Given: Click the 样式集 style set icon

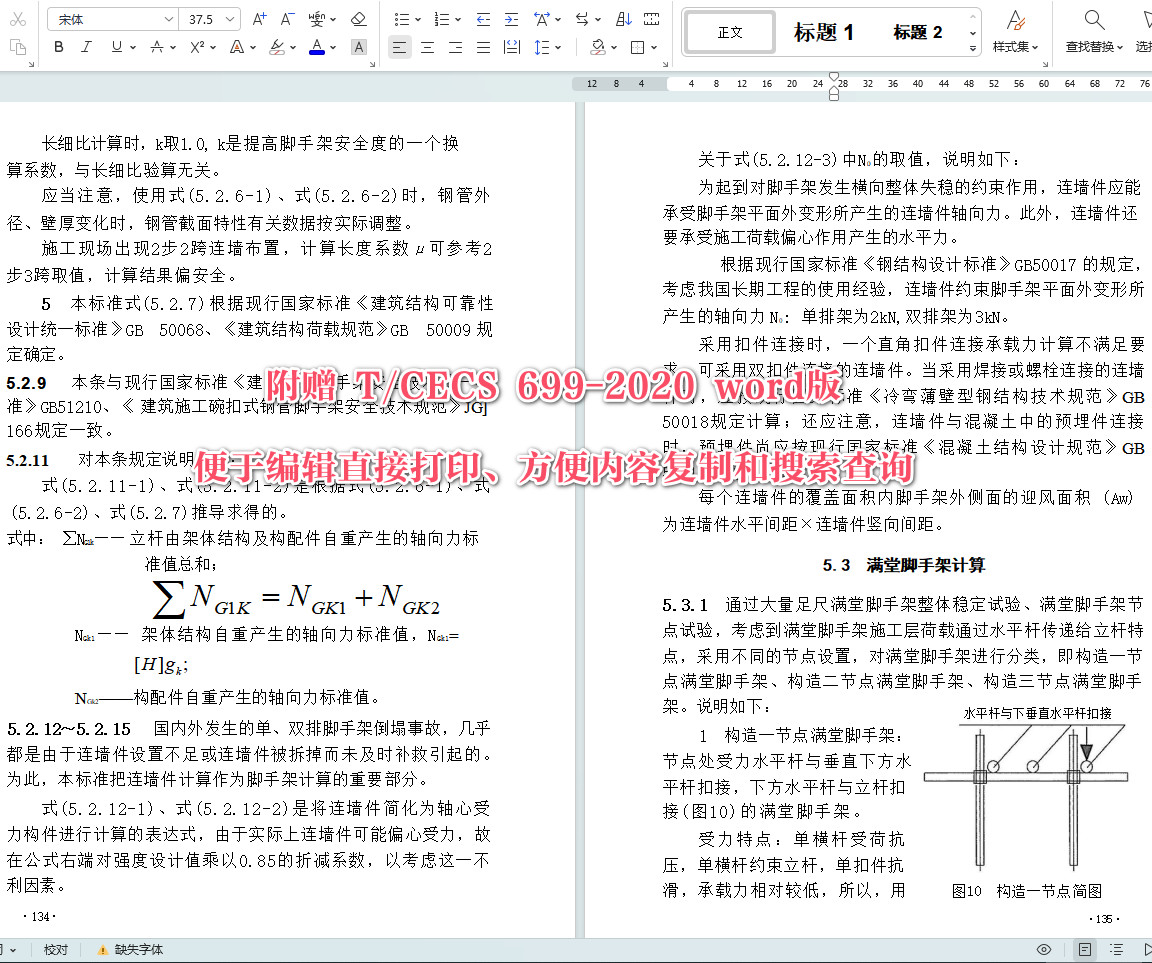Looking at the screenshot, I should (1016, 31).
